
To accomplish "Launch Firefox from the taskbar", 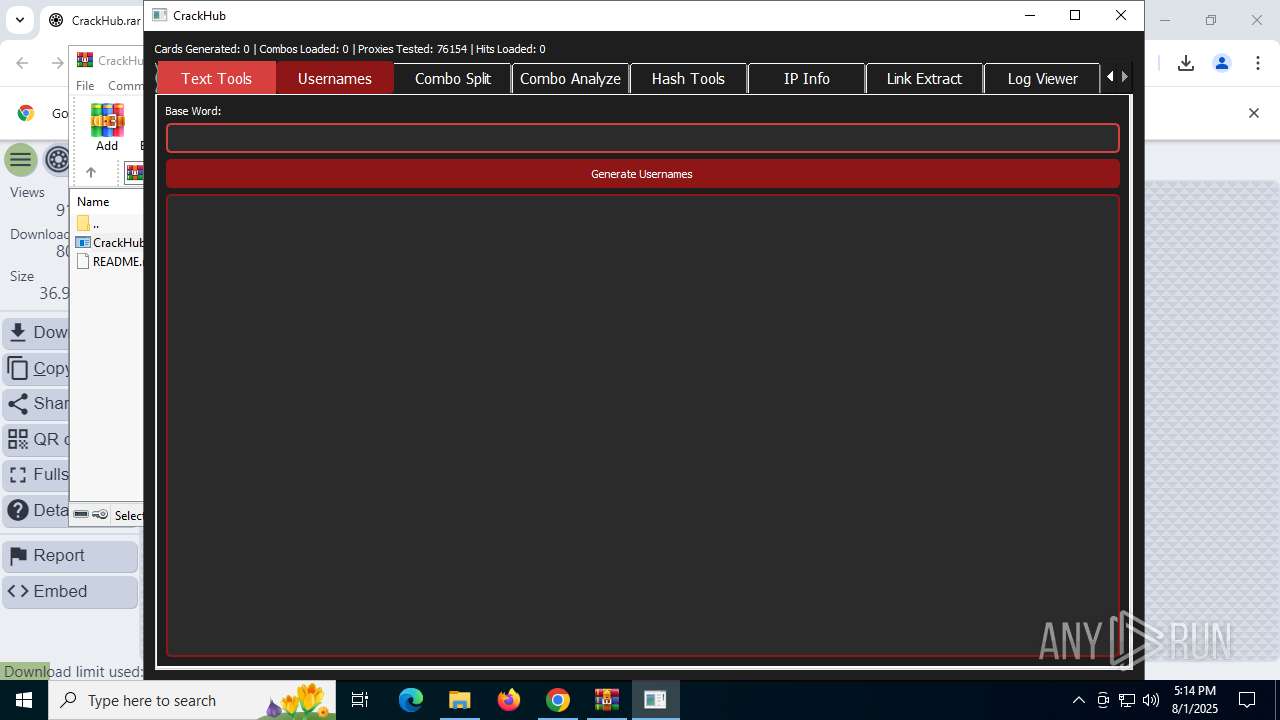I will pos(509,700).
